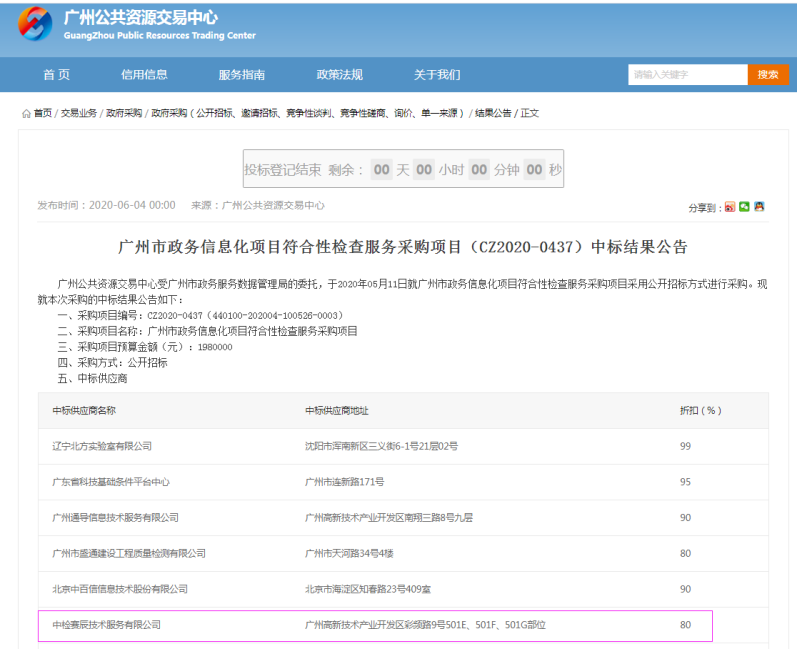Click the Guangzhou Public Resources Trading Center logo
Viewport: 797px width, 649px height.
click(35, 24)
